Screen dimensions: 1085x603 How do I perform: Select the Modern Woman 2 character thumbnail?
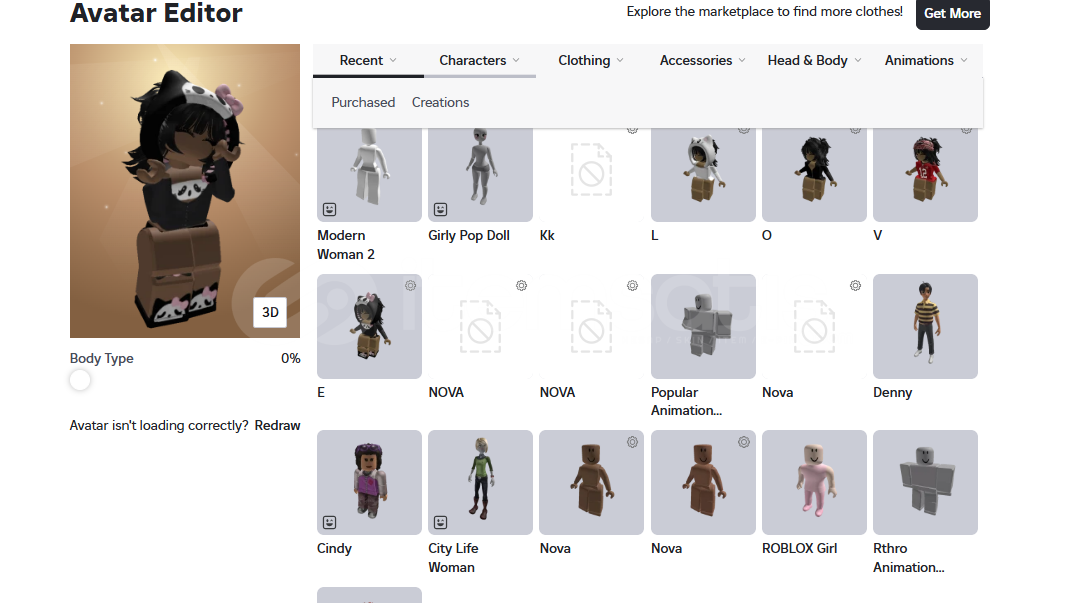point(370,174)
